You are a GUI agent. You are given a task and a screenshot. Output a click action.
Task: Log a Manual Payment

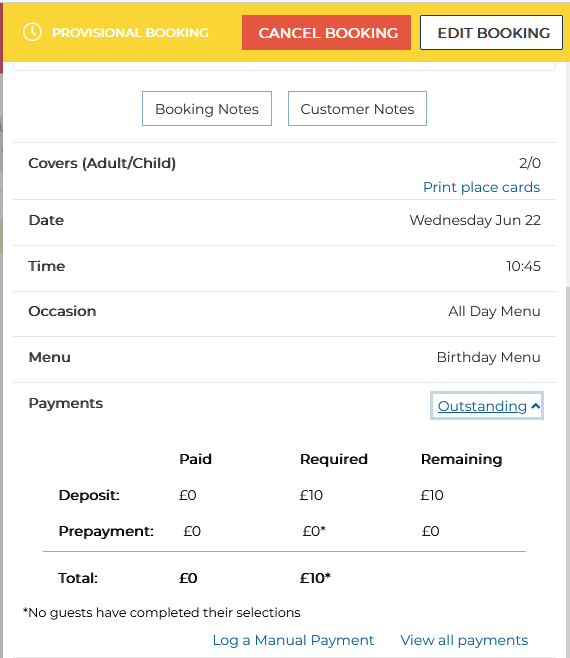coord(293,640)
